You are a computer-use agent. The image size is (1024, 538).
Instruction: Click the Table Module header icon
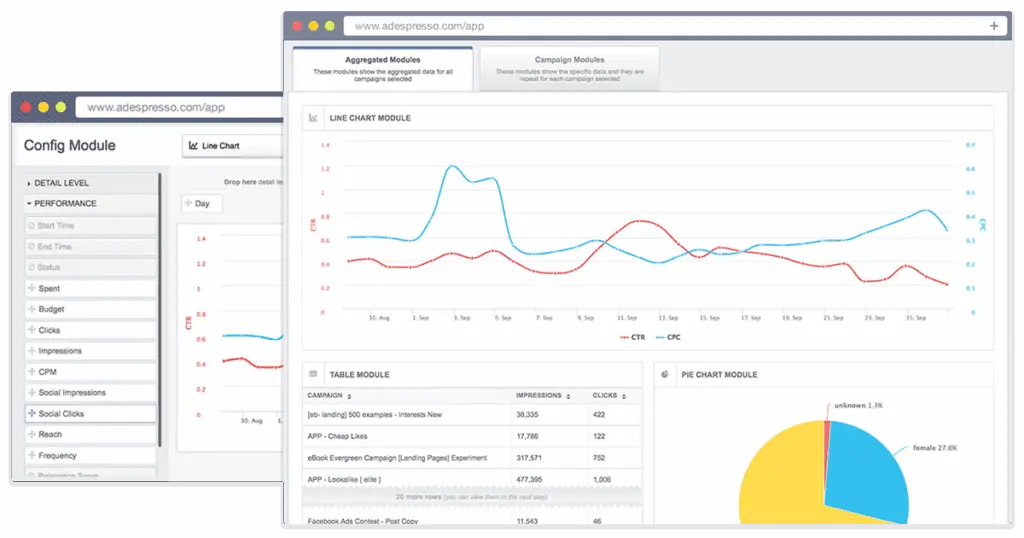point(314,374)
